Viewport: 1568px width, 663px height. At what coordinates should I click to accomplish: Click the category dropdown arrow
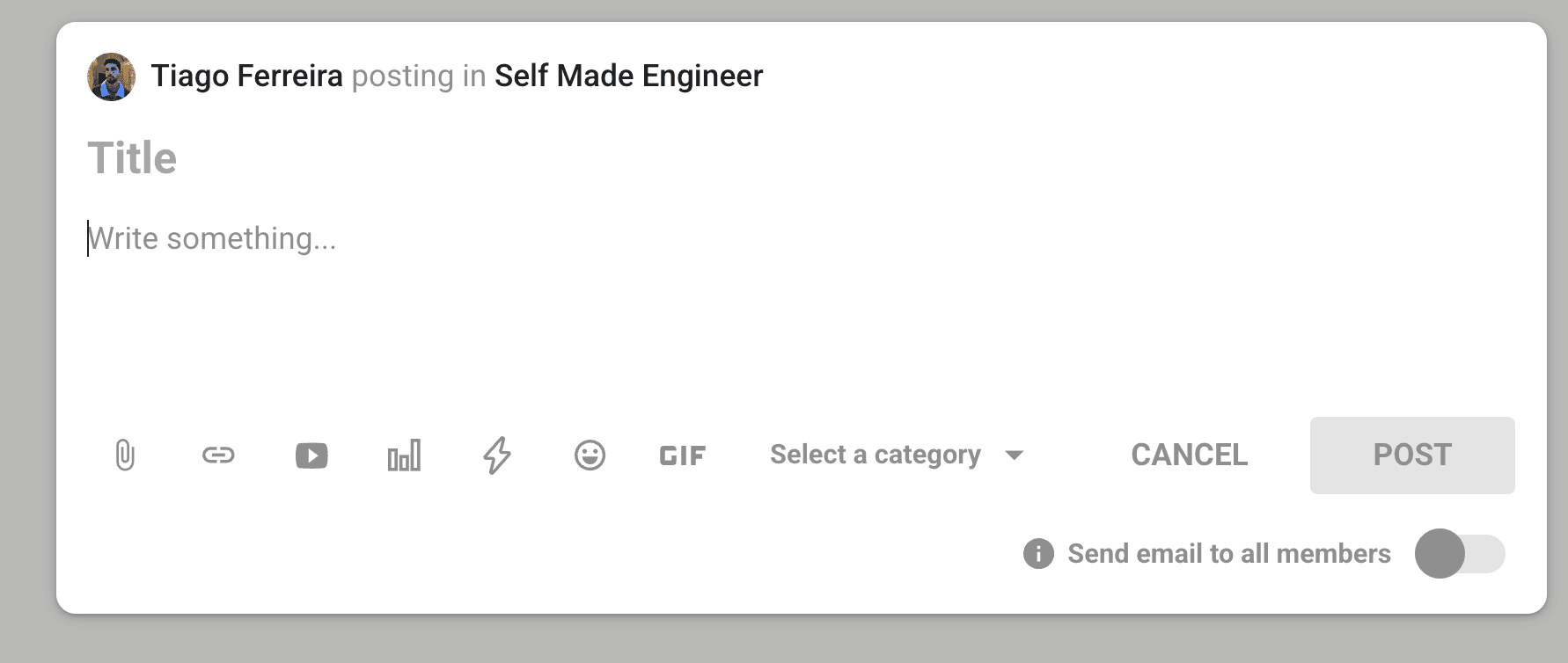coord(1015,455)
